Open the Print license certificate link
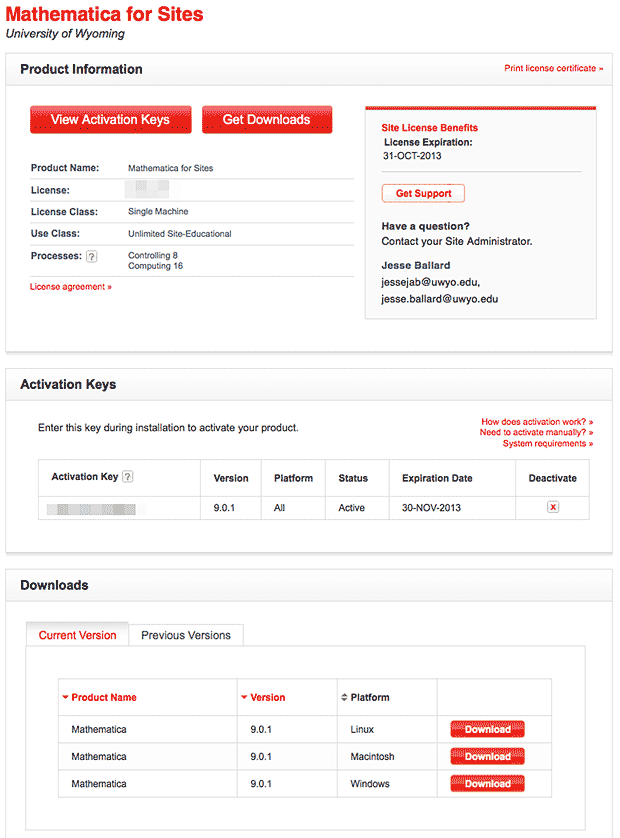The height and width of the screenshot is (838, 620). point(554,68)
